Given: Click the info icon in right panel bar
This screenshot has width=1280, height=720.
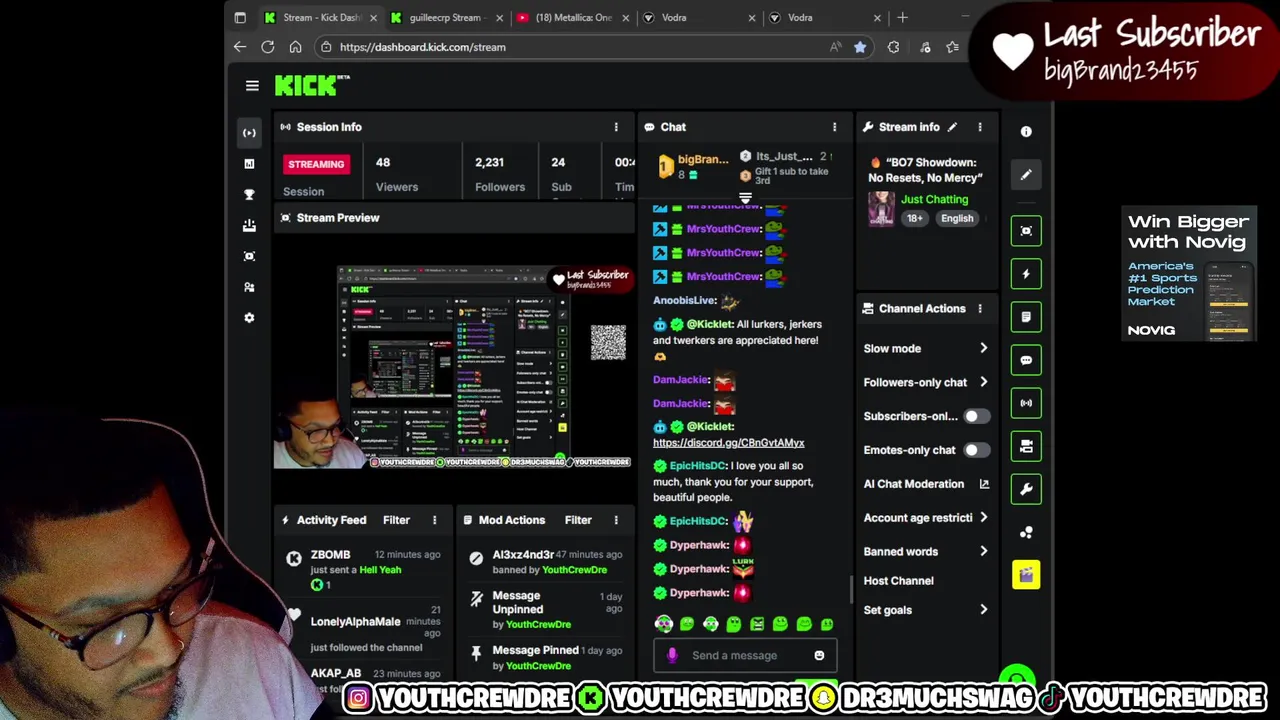Looking at the screenshot, I should (x=1026, y=132).
